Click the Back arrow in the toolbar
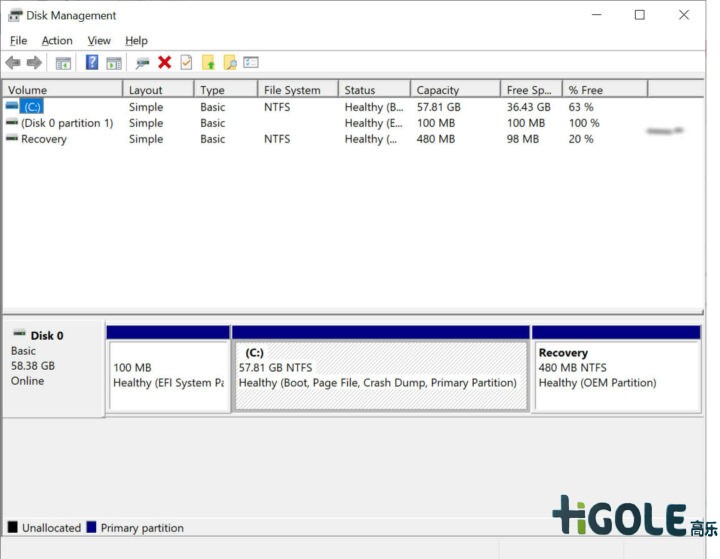This screenshot has width=720, height=559. [13, 63]
